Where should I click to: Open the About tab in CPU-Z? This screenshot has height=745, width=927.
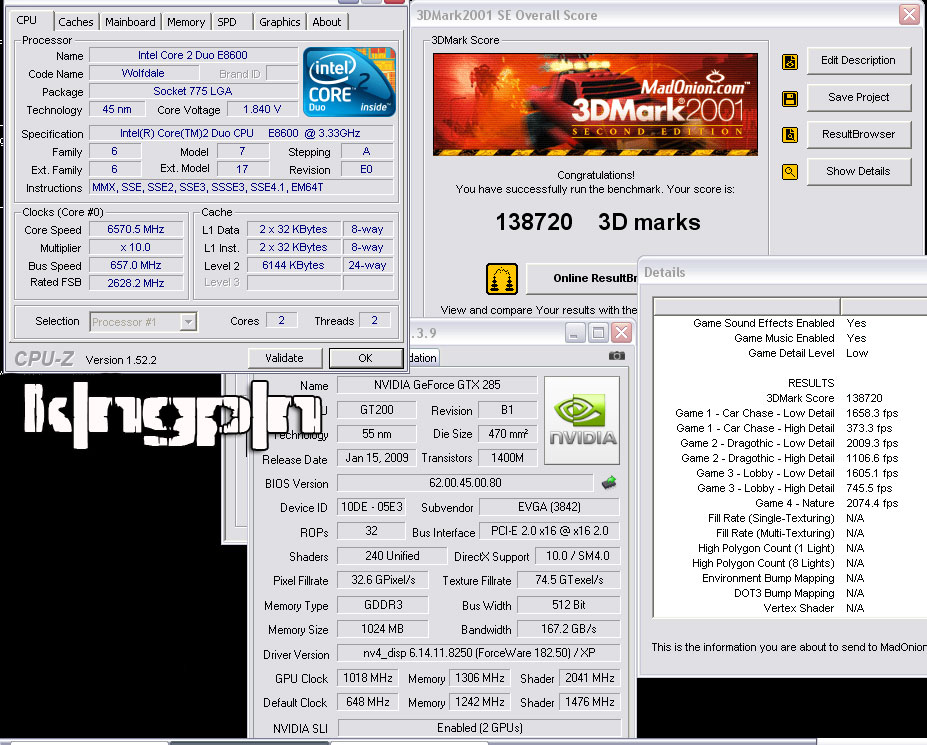pos(326,22)
